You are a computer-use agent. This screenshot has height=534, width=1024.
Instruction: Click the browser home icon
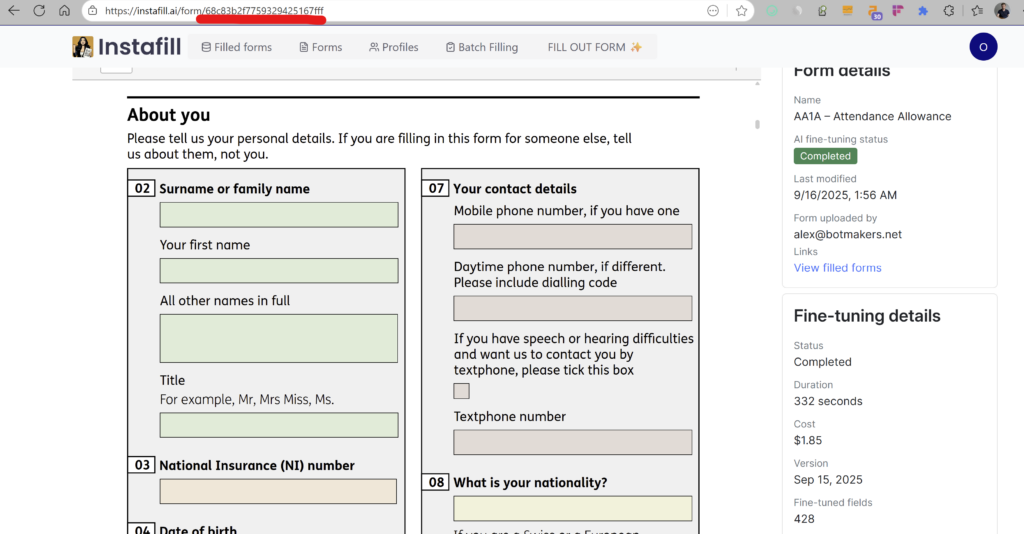(x=64, y=11)
